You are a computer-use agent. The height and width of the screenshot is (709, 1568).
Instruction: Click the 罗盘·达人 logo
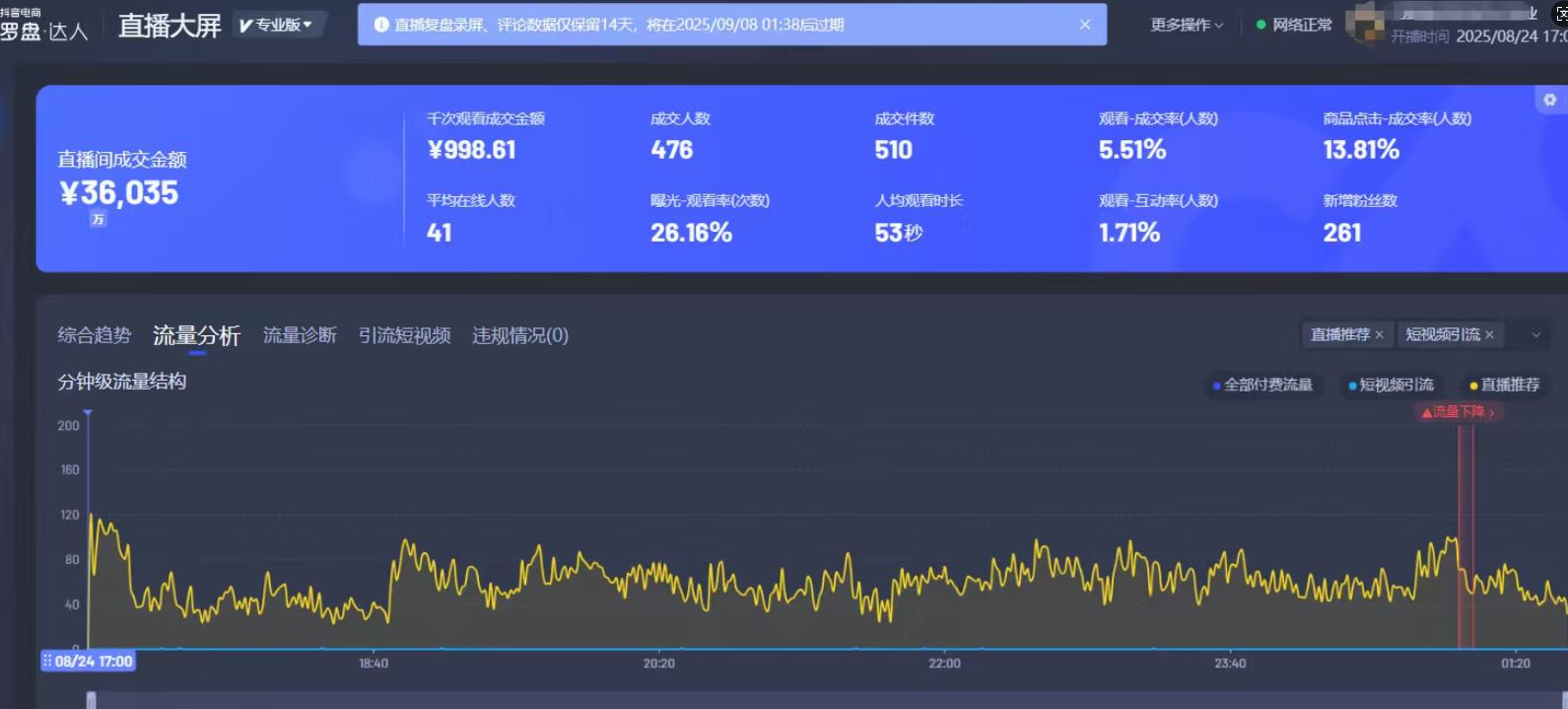click(44, 27)
